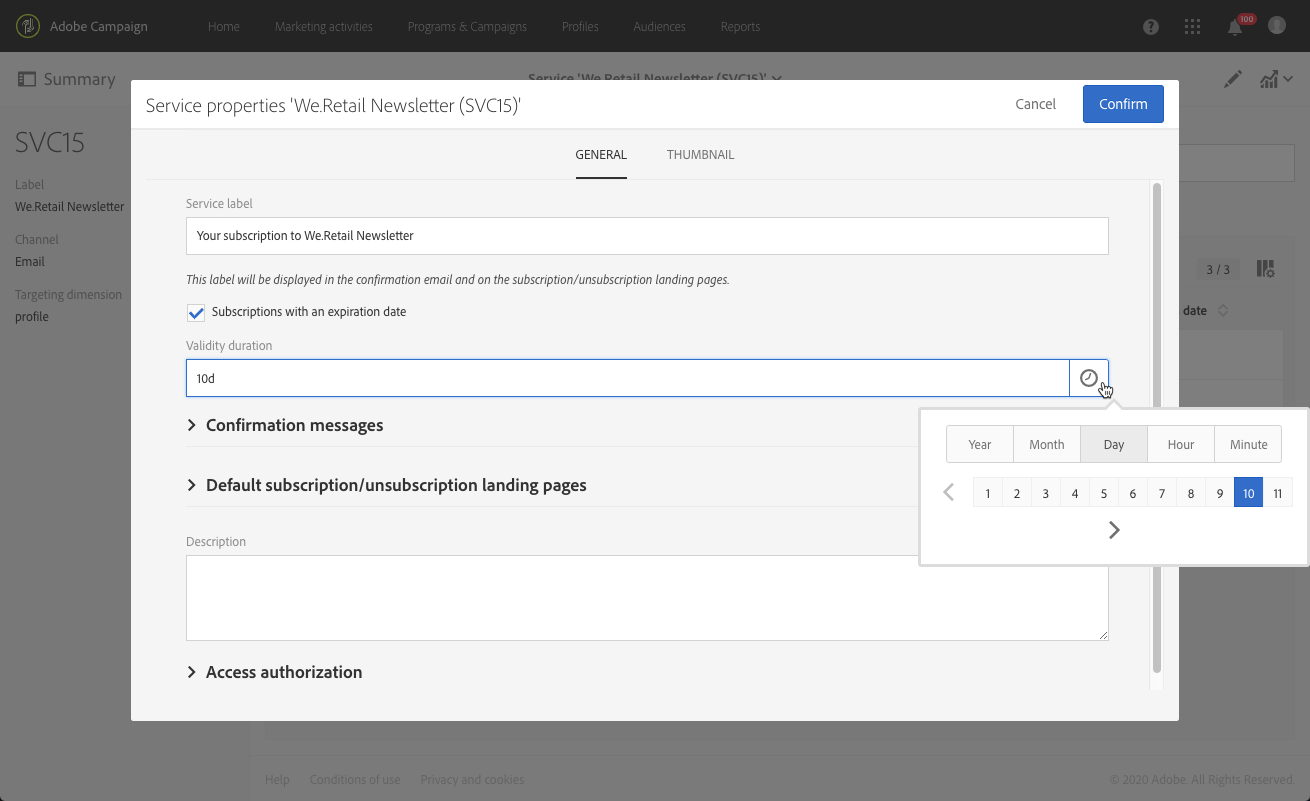1310x801 pixels.
Task: Select duration value 9
Action: tap(1220, 493)
